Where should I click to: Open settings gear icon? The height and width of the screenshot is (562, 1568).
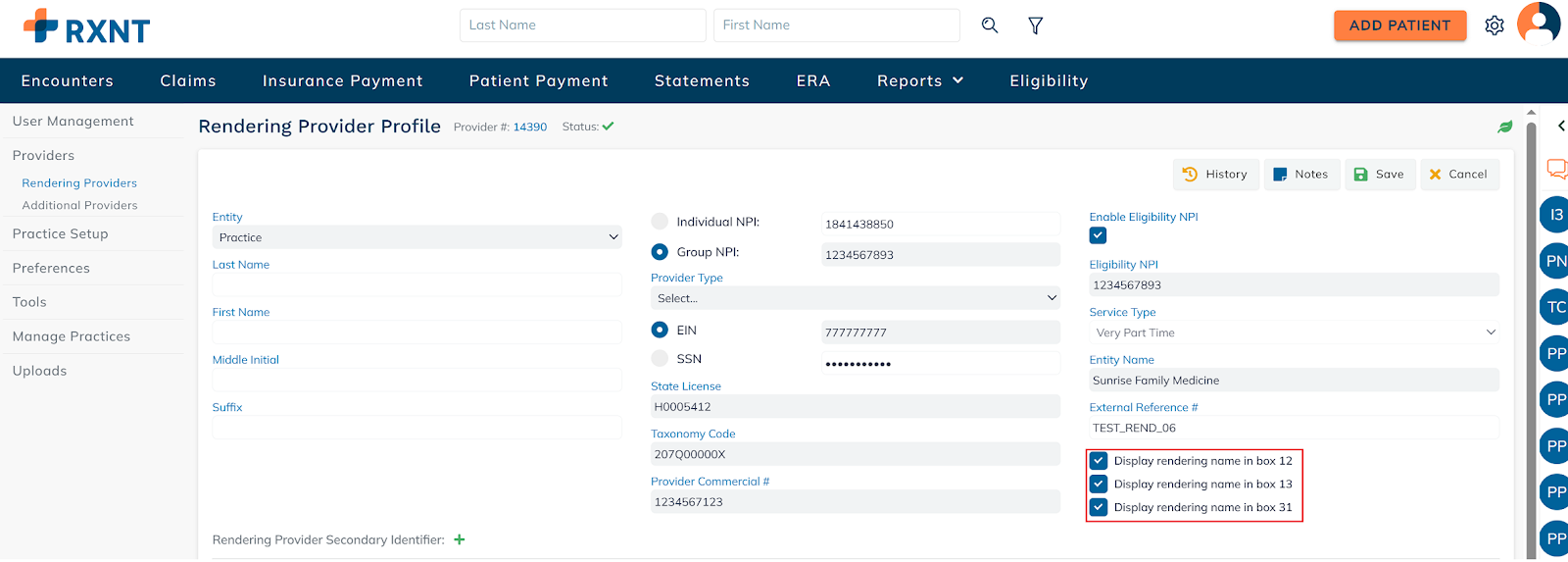tap(1494, 26)
